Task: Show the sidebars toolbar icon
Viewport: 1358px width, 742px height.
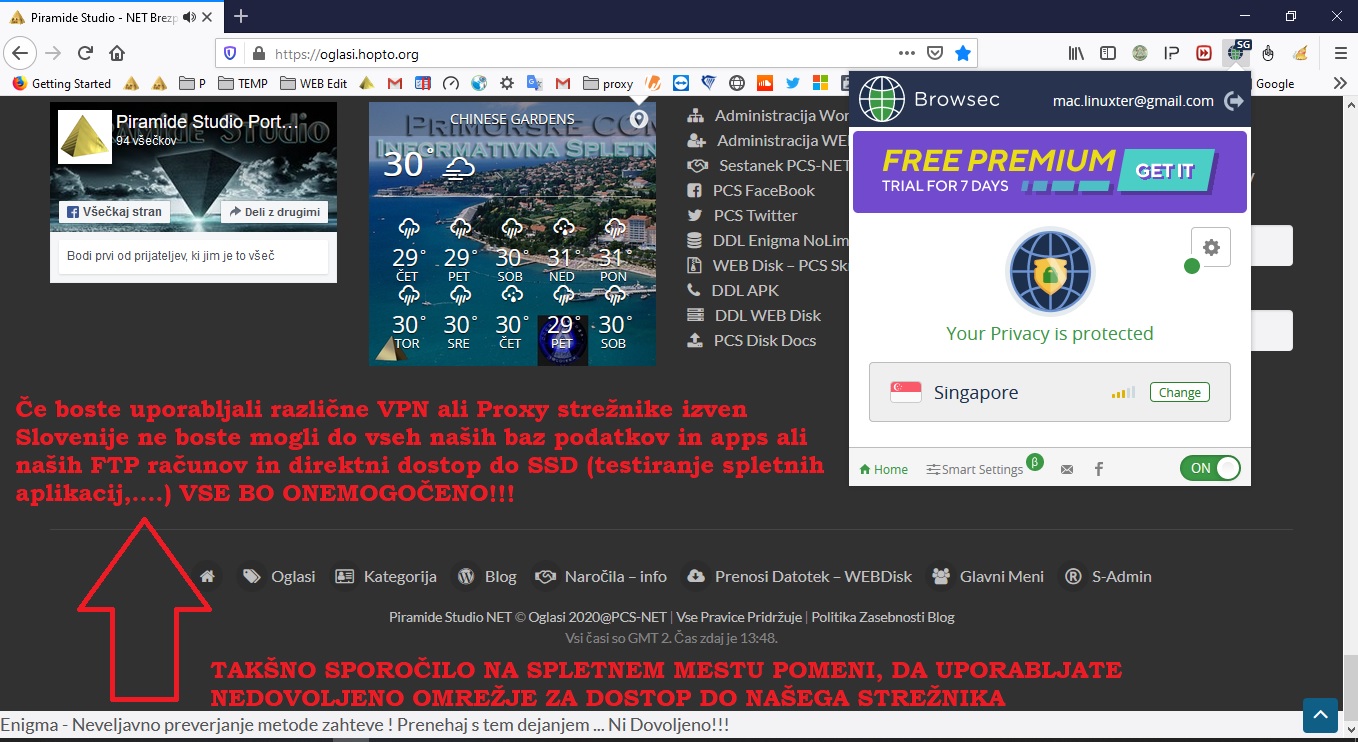Action: click(1108, 53)
